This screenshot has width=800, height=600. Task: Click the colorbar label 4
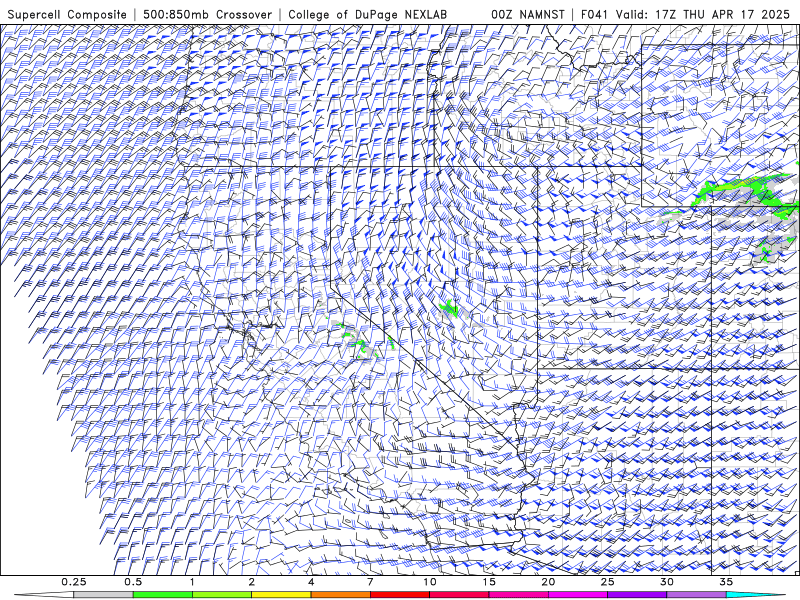coord(311,582)
